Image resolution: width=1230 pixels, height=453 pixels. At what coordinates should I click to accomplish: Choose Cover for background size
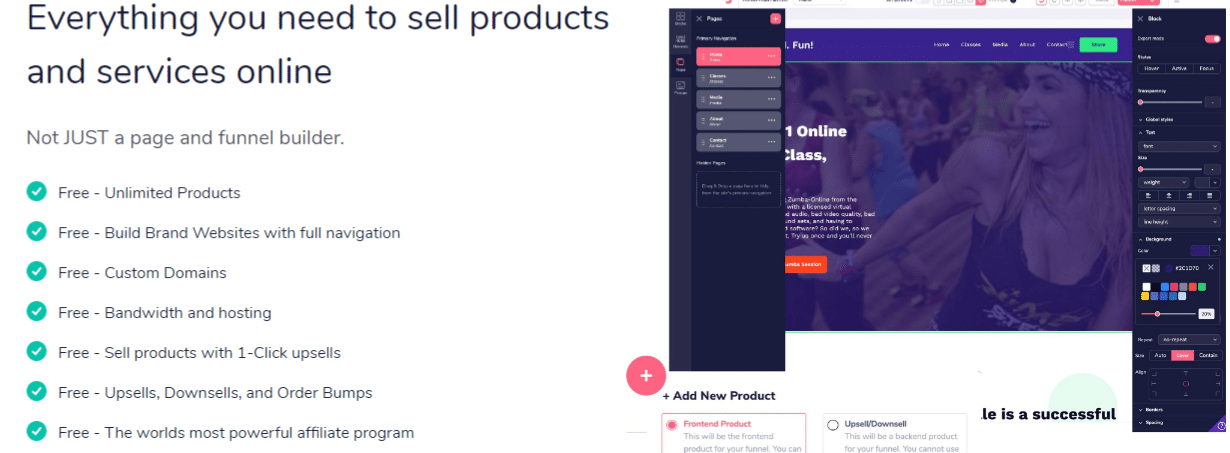1183,355
